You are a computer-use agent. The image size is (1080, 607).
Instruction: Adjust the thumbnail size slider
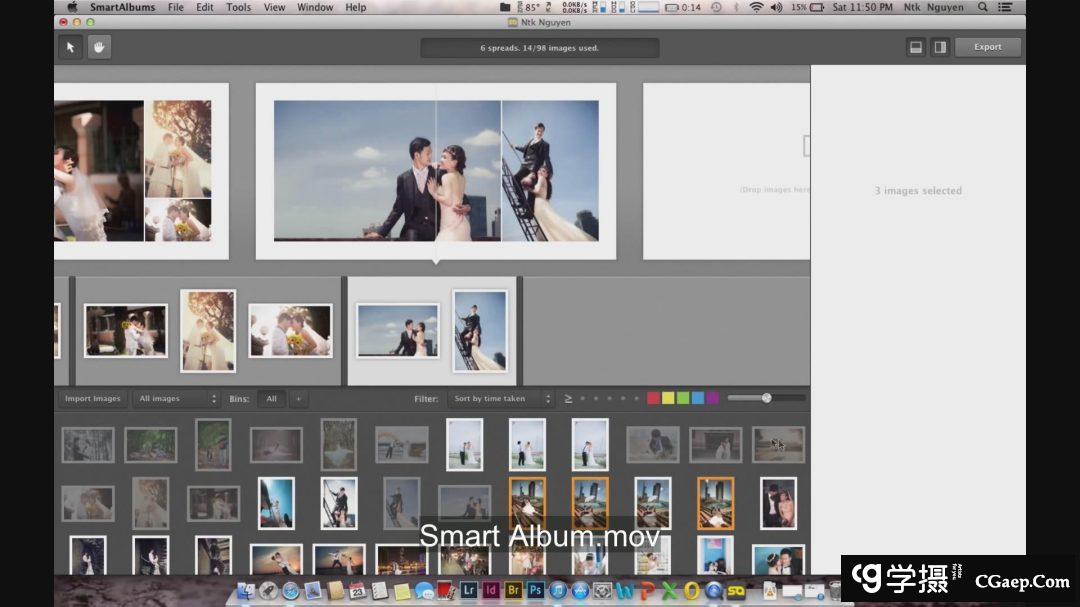(x=766, y=398)
